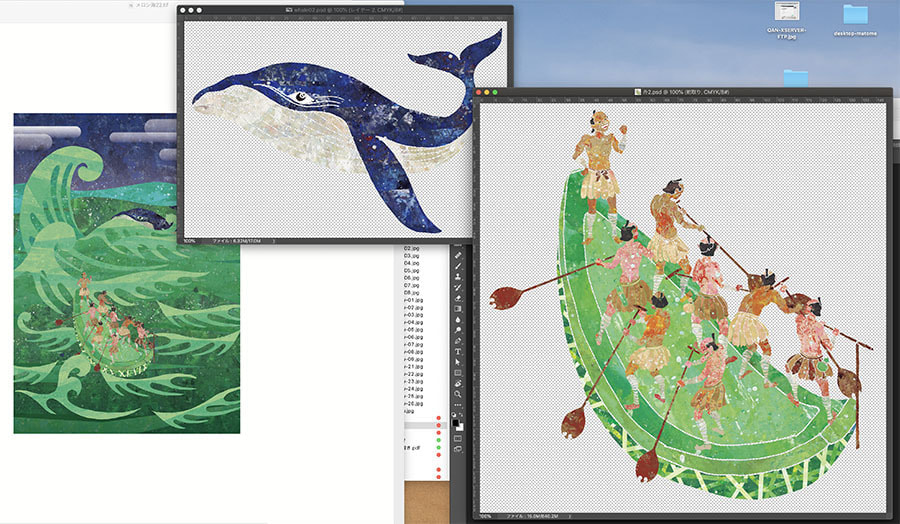This screenshot has width=900, height=524.
Task: Click the zoom percentage field in whale window
Action: click(189, 241)
